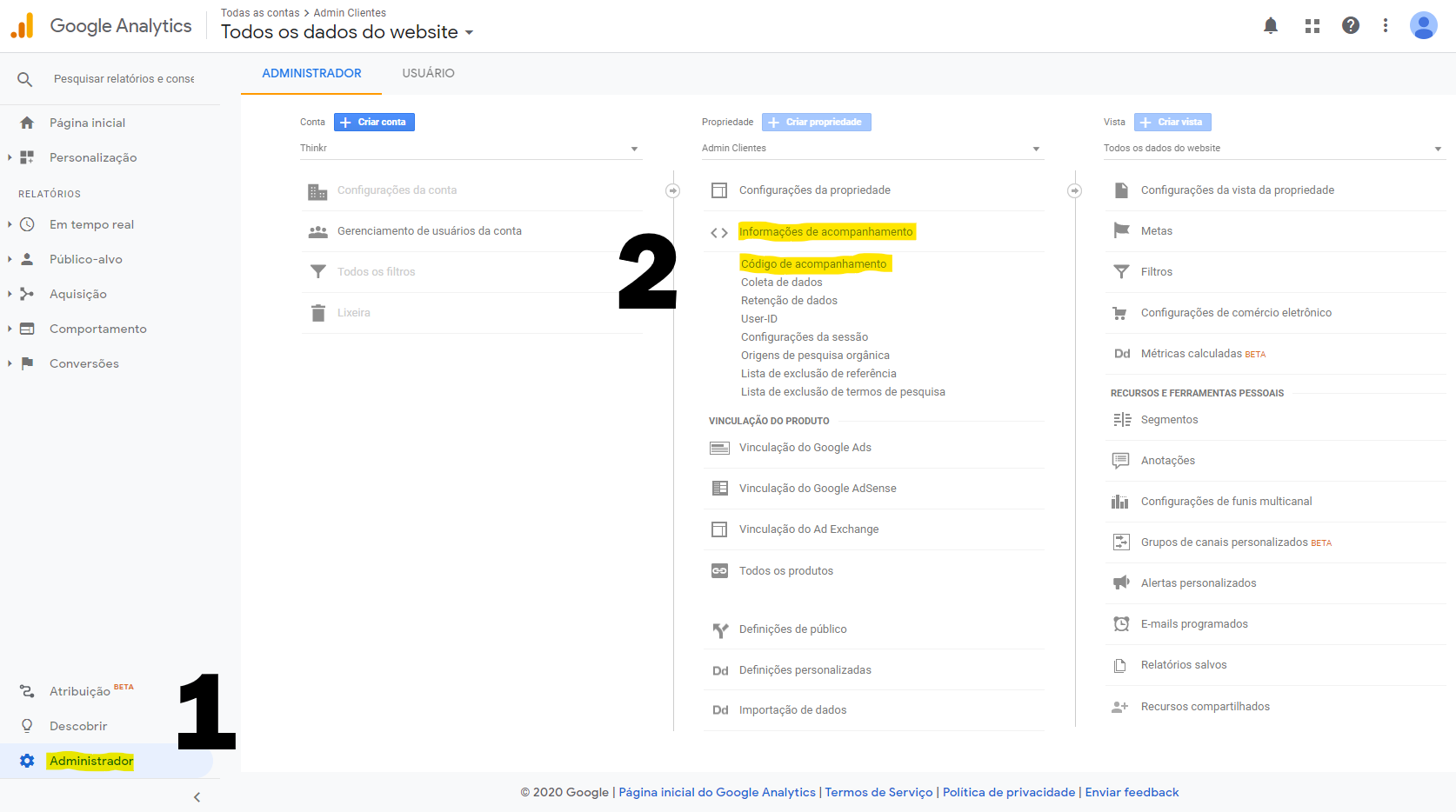Click the e-commerce shopping cart icon
Image resolution: width=1456 pixels, height=812 pixels.
pyautogui.click(x=1120, y=313)
